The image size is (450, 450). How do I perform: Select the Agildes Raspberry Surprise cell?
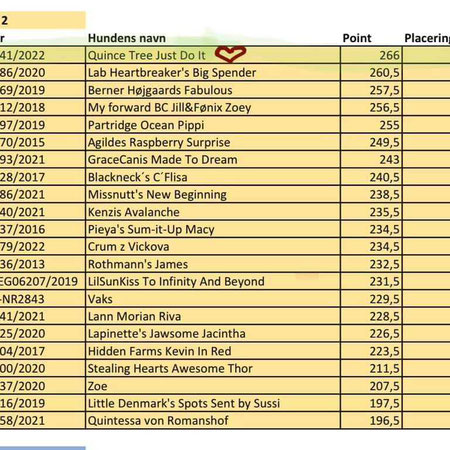(213, 142)
